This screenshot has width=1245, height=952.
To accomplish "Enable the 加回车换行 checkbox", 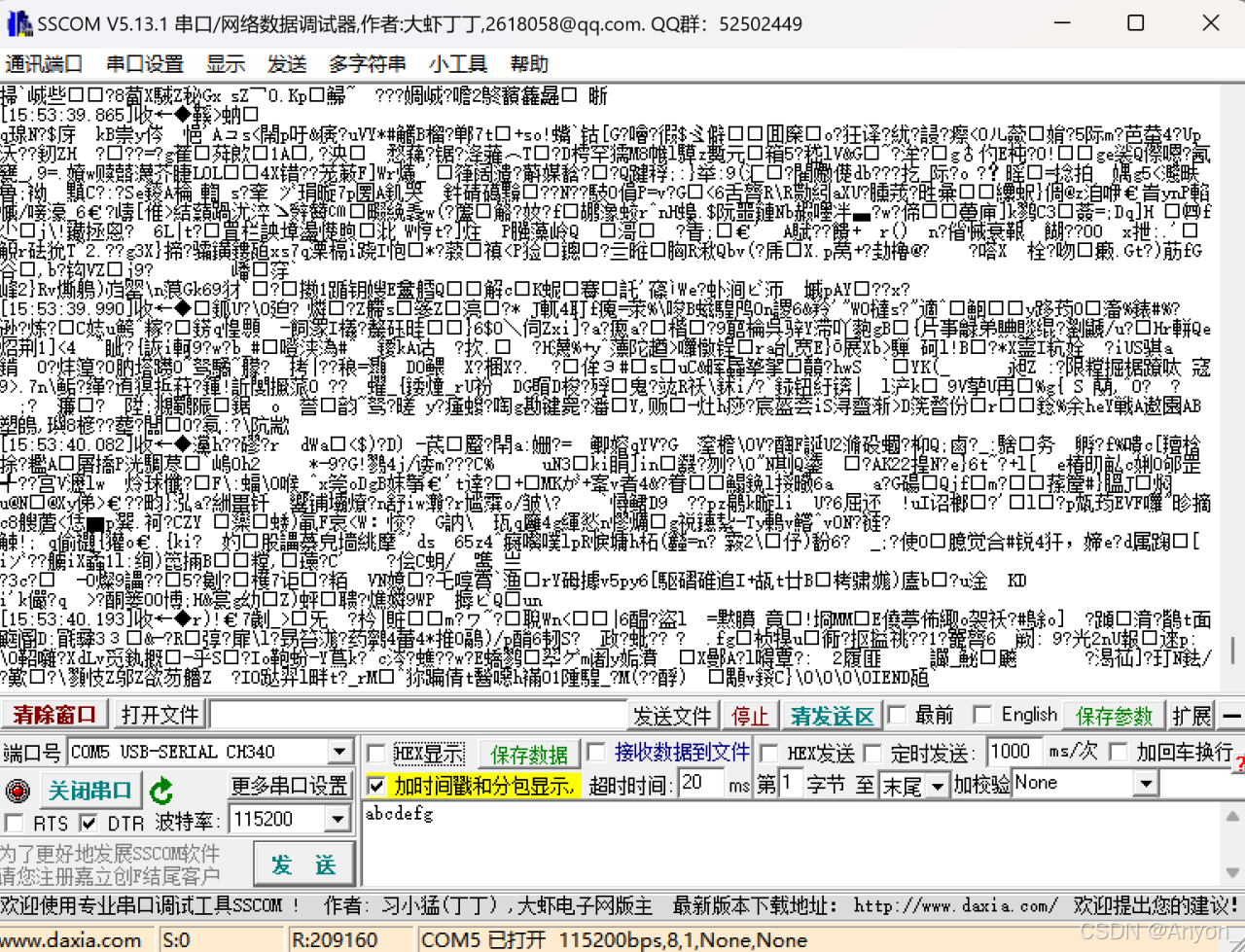I will tap(1119, 753).
